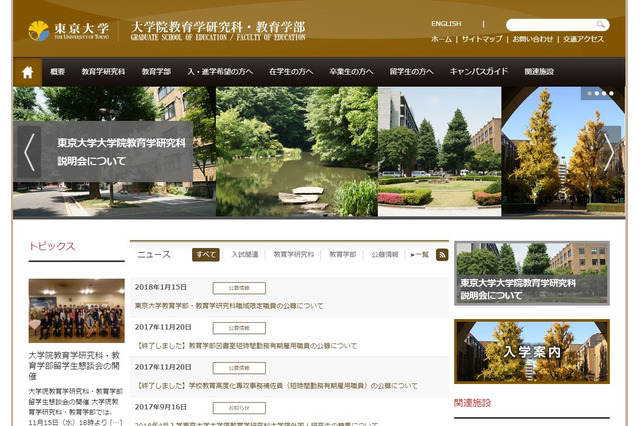The image size is (640, 426).
Task: Select すべて news filter tab
Action: coord(206,255)
